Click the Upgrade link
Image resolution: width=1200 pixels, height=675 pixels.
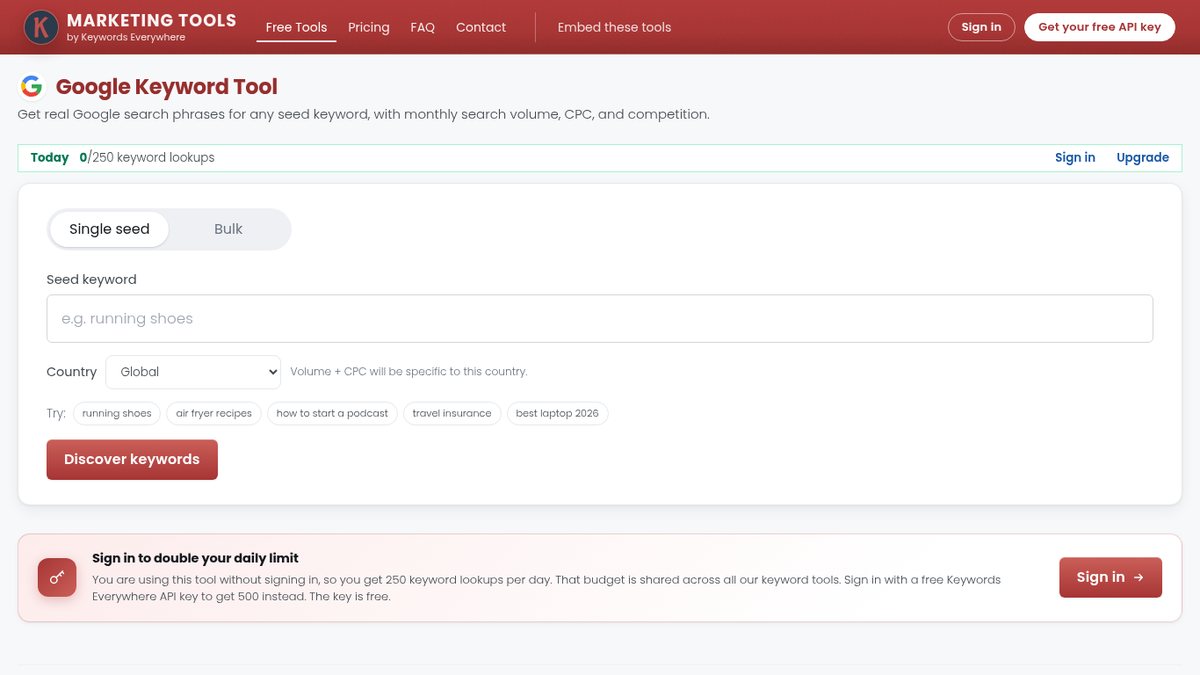pos(1142,157)
